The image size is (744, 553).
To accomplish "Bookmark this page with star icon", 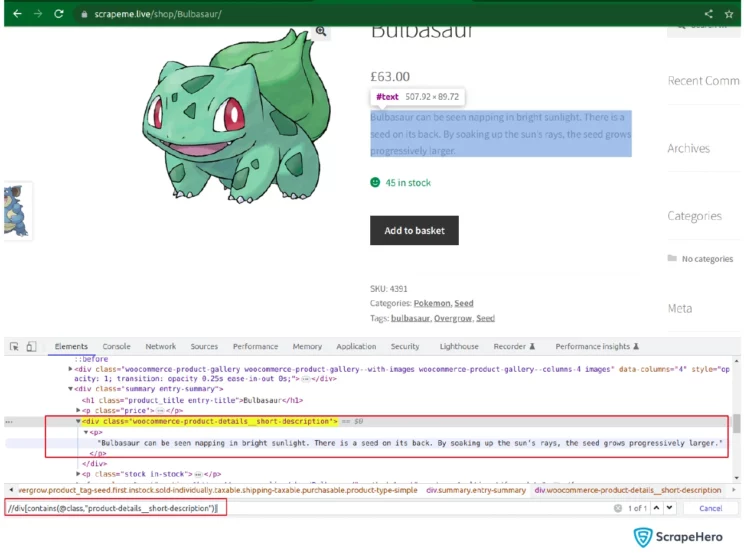I will click(729, 14).
